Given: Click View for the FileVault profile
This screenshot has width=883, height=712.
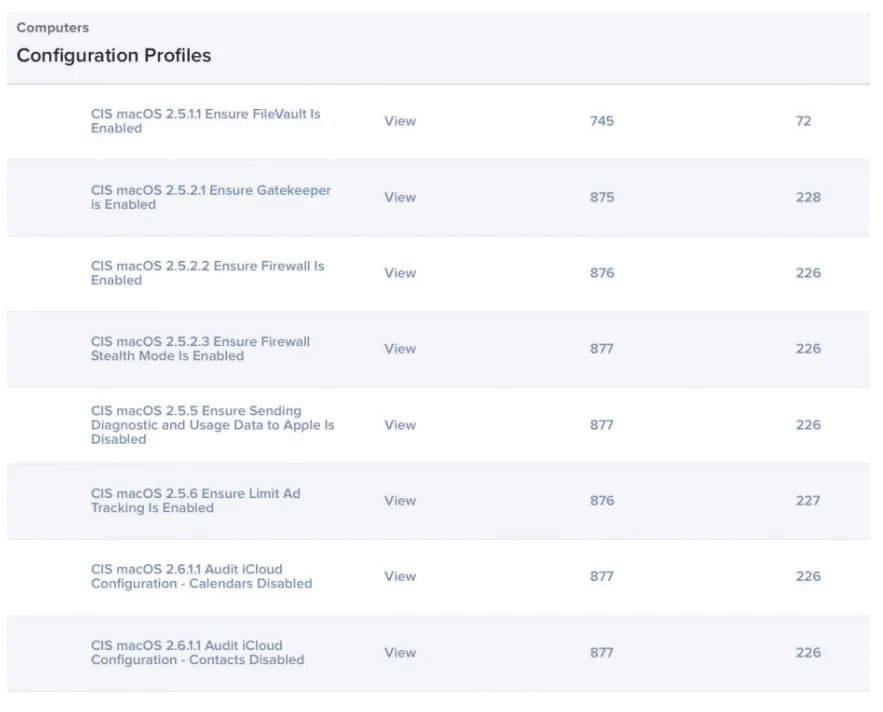Looking at the screenshot, I should 400,121.
